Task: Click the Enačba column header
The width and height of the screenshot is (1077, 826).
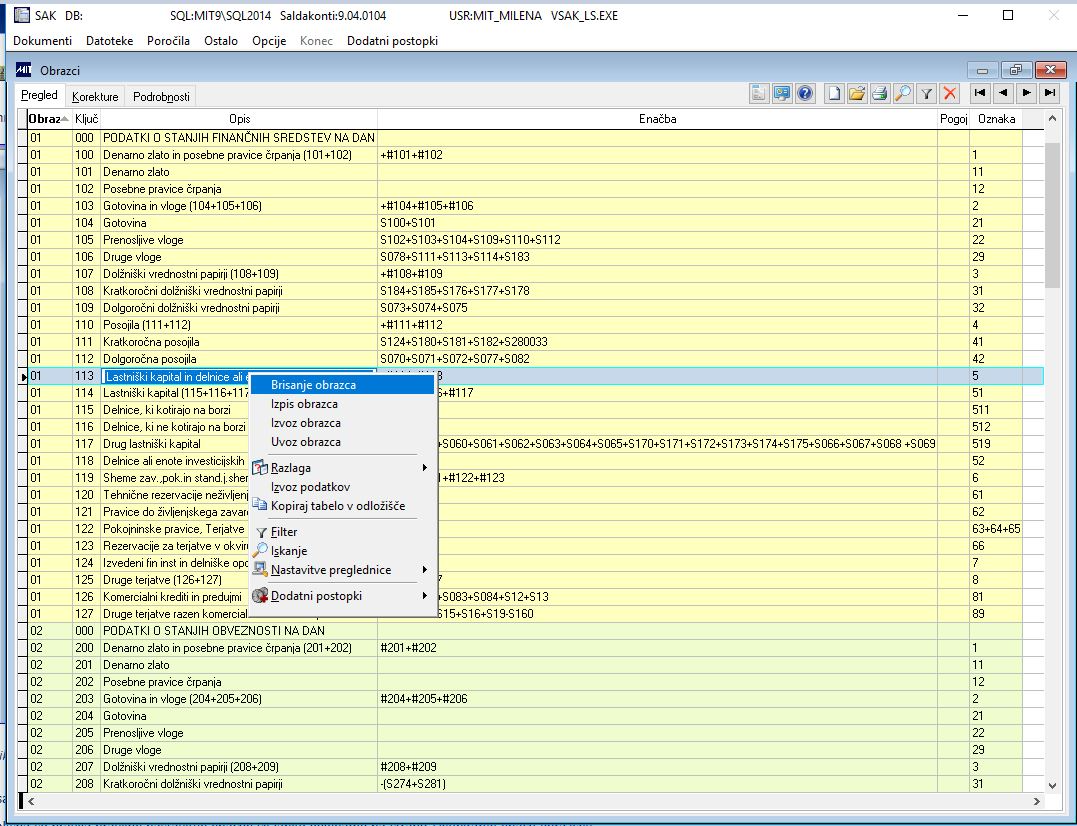Action: 657,119
